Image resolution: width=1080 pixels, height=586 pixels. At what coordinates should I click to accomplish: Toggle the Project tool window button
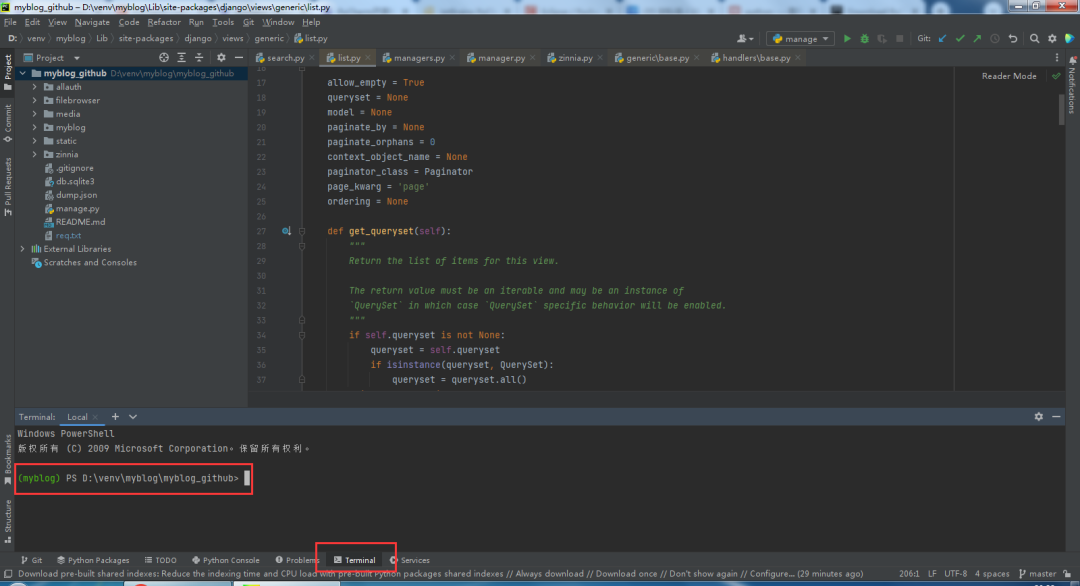(x=8, y=72)
